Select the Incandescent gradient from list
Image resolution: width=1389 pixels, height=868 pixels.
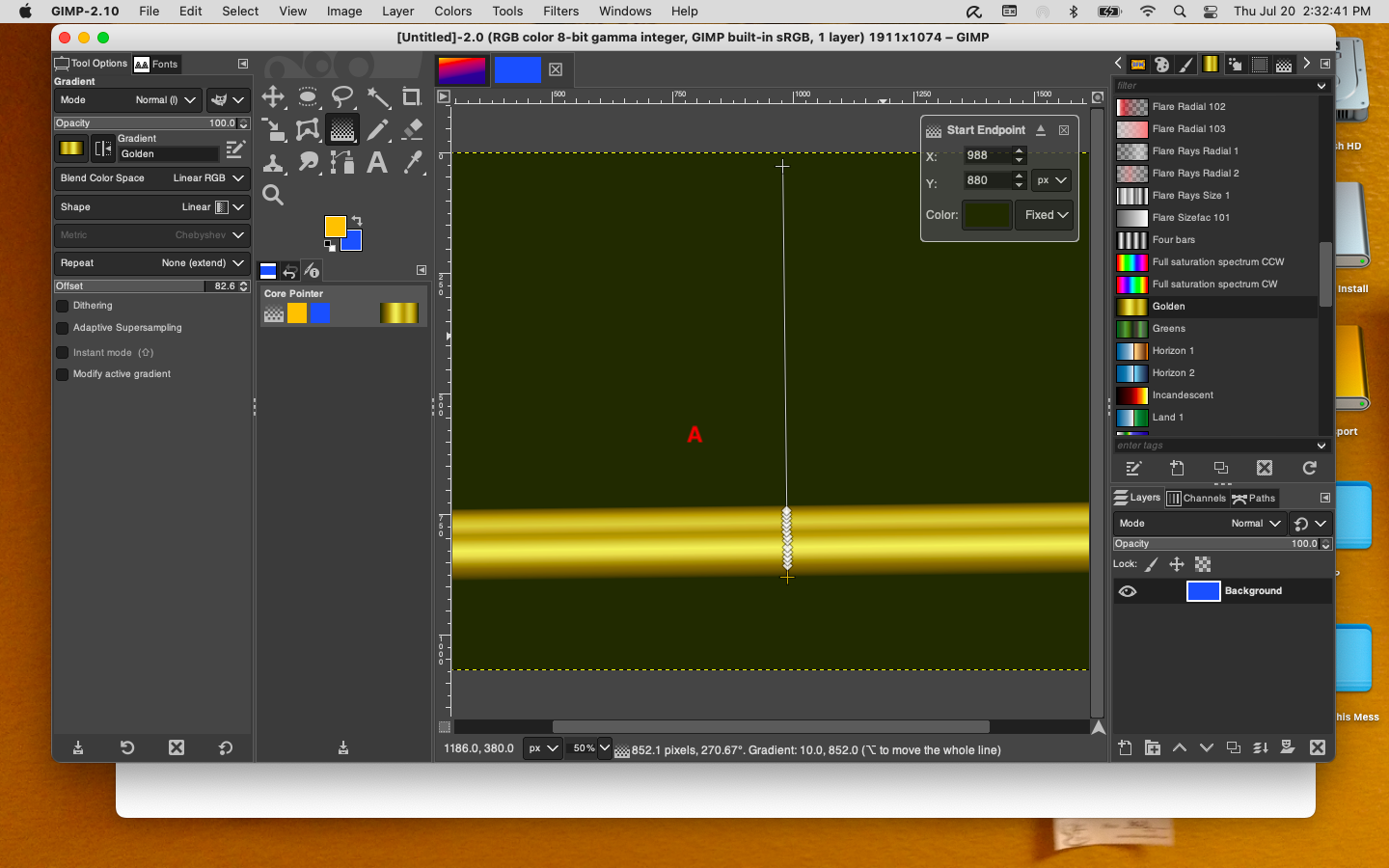coord(1182,395)
